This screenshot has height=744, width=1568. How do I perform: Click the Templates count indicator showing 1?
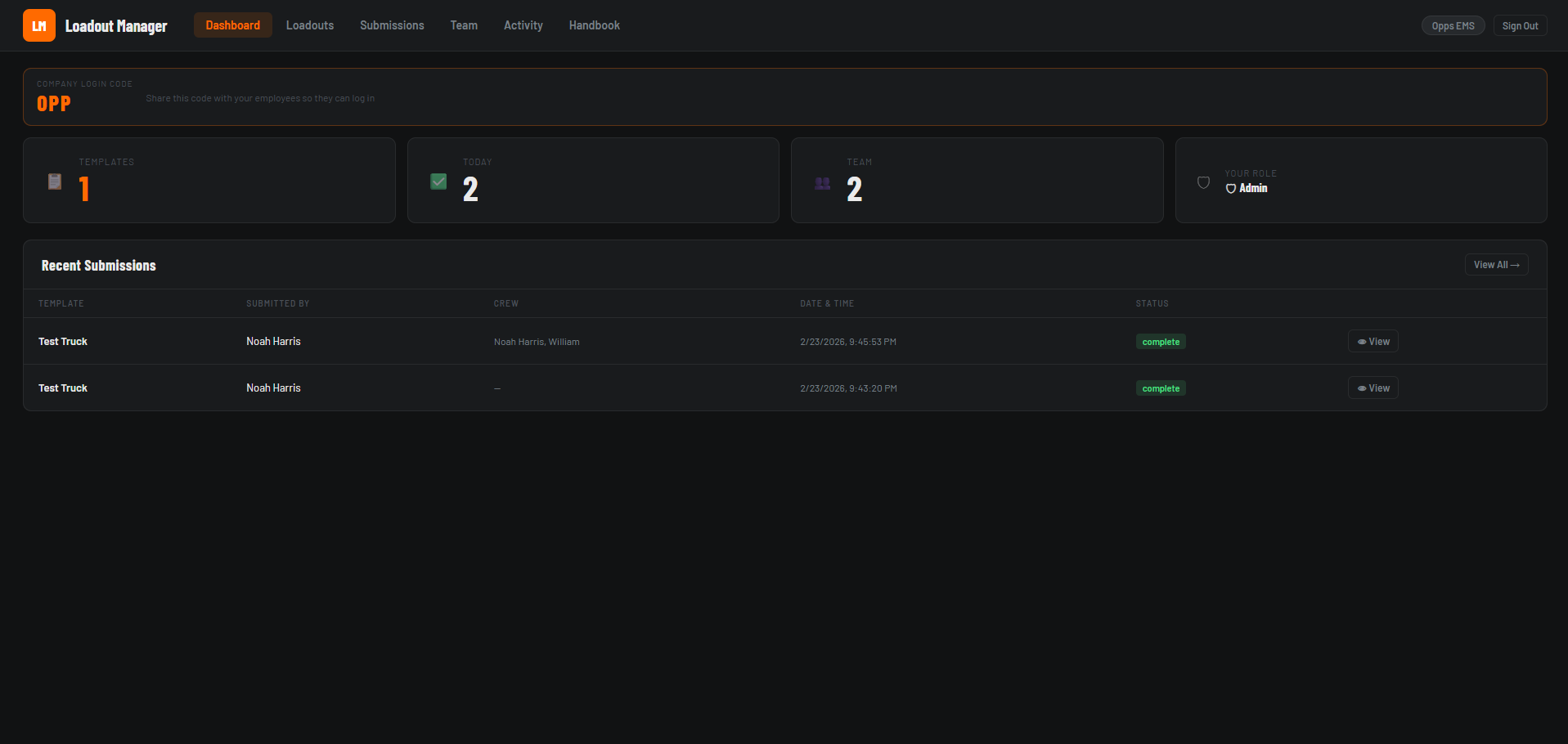[x=83, y=188]
